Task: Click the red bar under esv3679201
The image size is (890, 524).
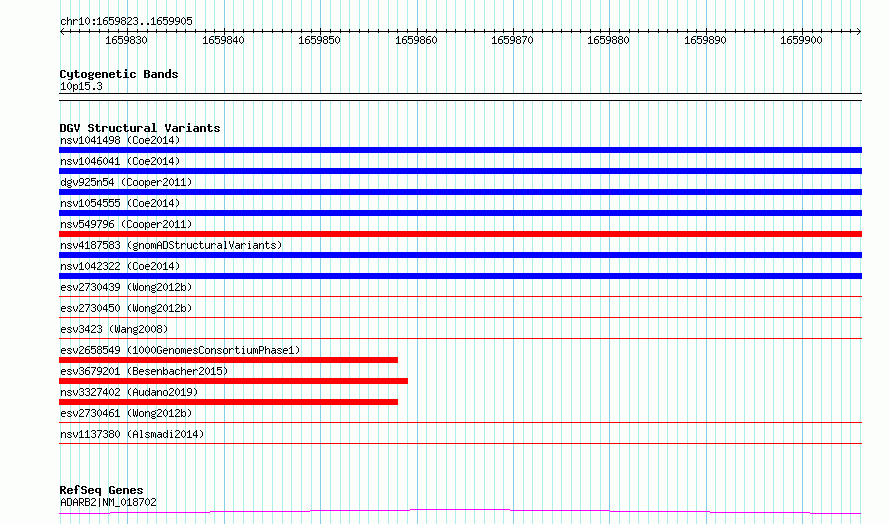Action: coord(233,381)
